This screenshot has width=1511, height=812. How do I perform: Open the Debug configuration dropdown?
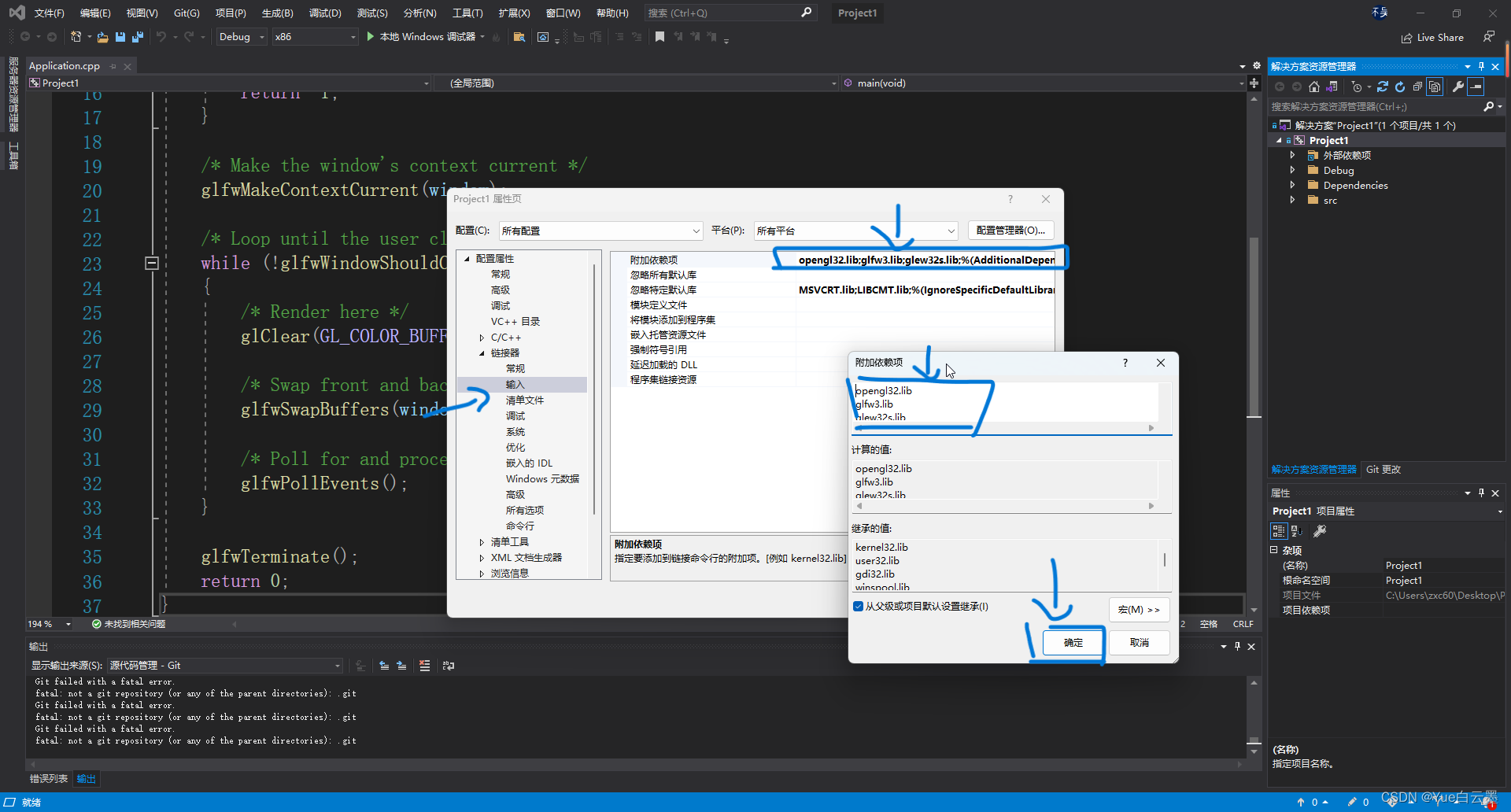pos(242,37)
